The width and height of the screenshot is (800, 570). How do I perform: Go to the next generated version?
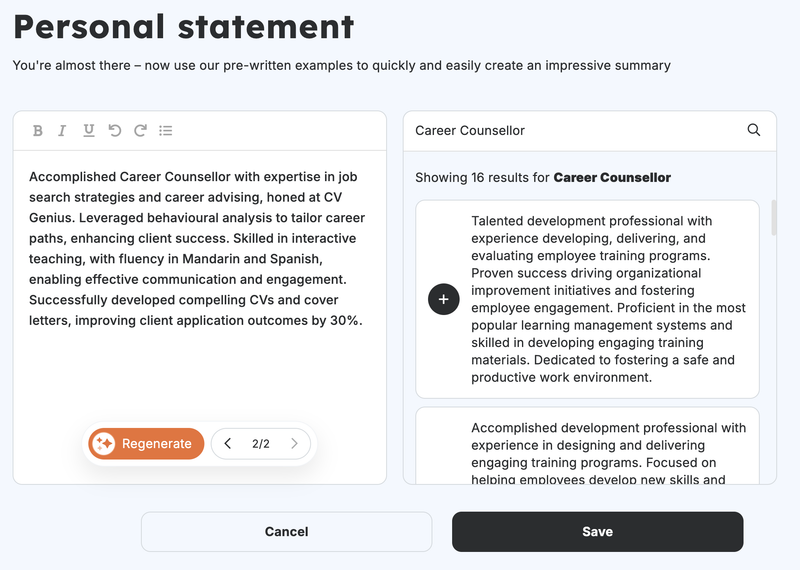(294, 444)
